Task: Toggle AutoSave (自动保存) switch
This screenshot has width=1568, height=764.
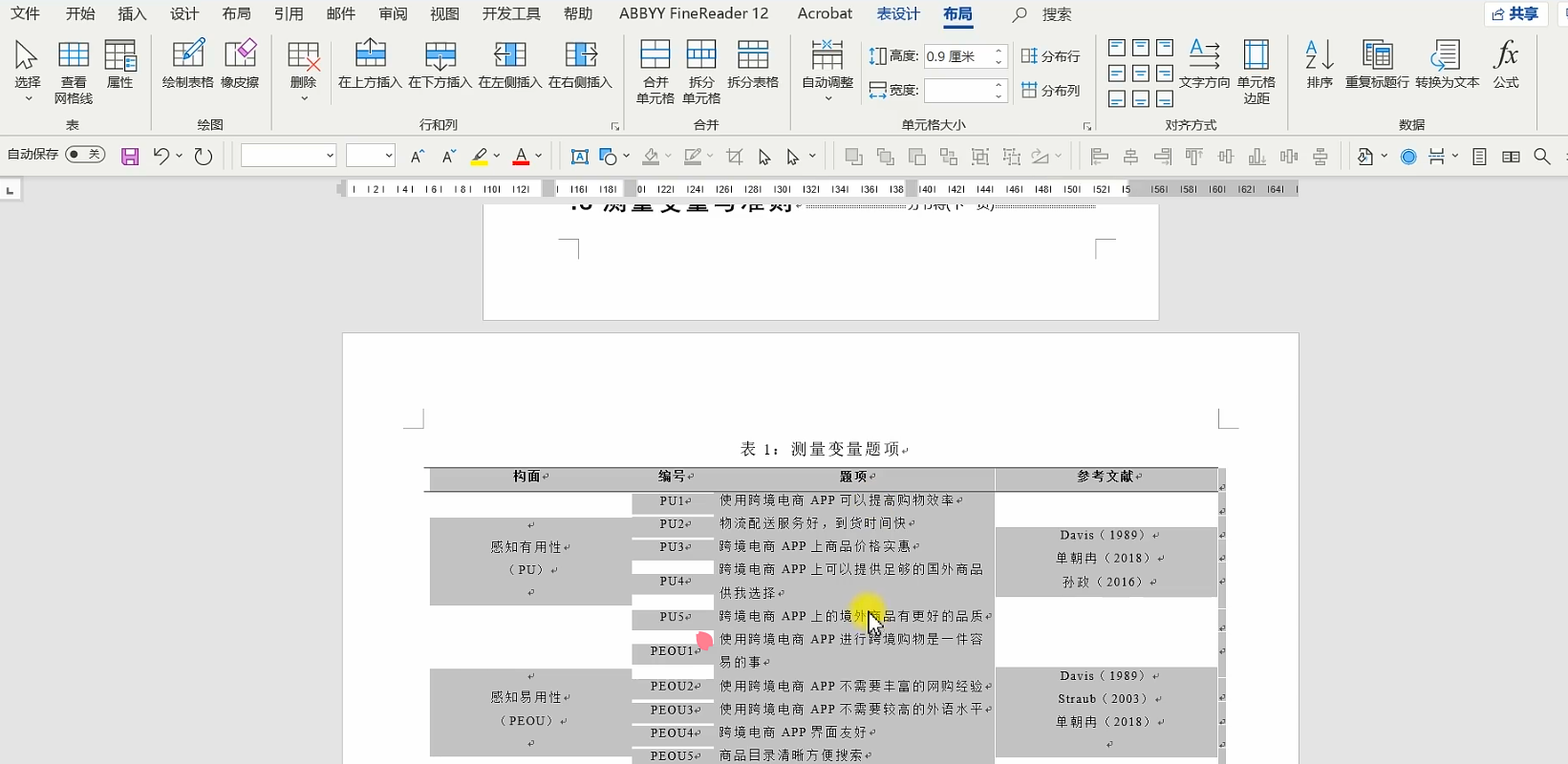Action: click(85, 155)
